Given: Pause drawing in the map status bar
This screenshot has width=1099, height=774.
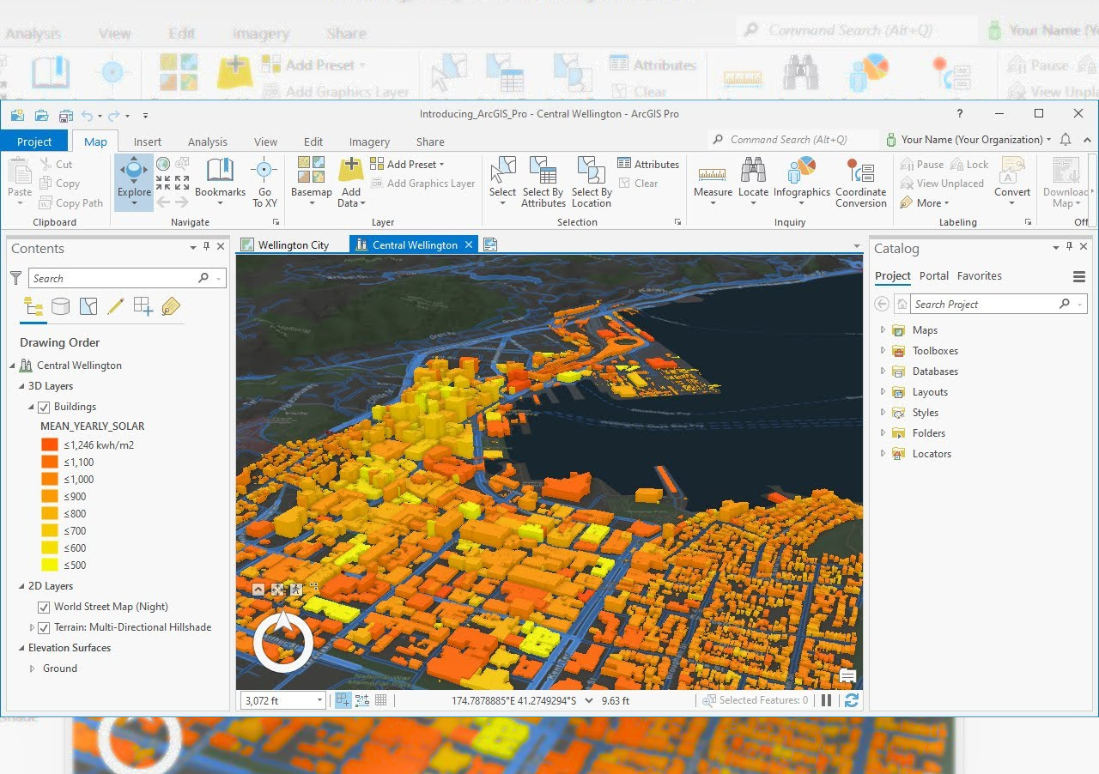Looking at the screenshot, I should pyautogui.click(x=826, y=700).
